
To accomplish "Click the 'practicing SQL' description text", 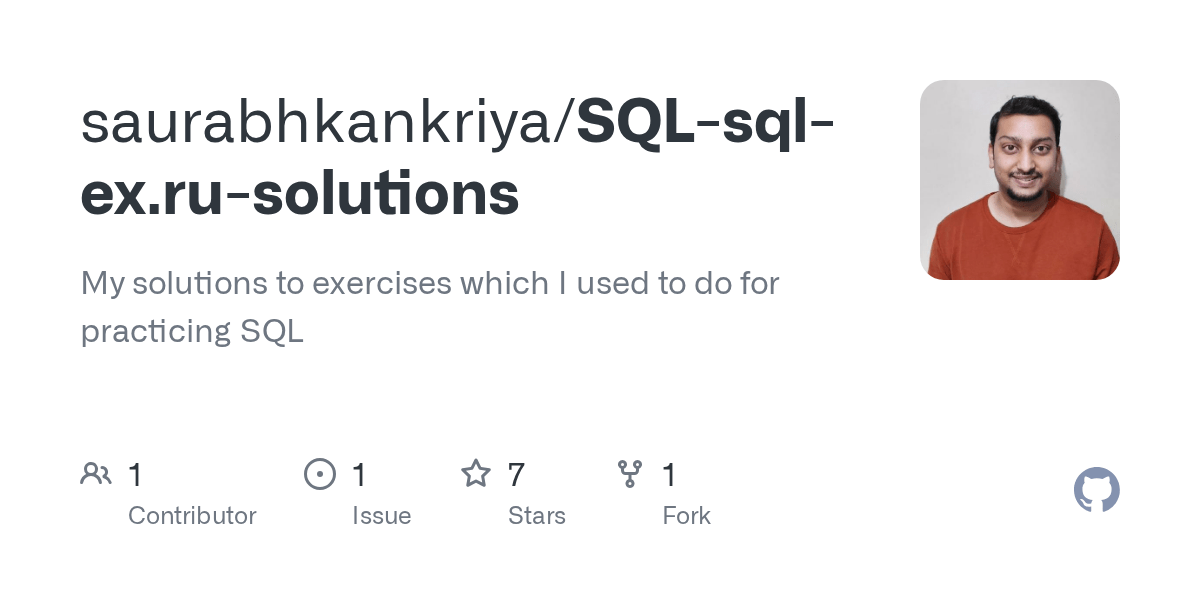I will [192, 331].
